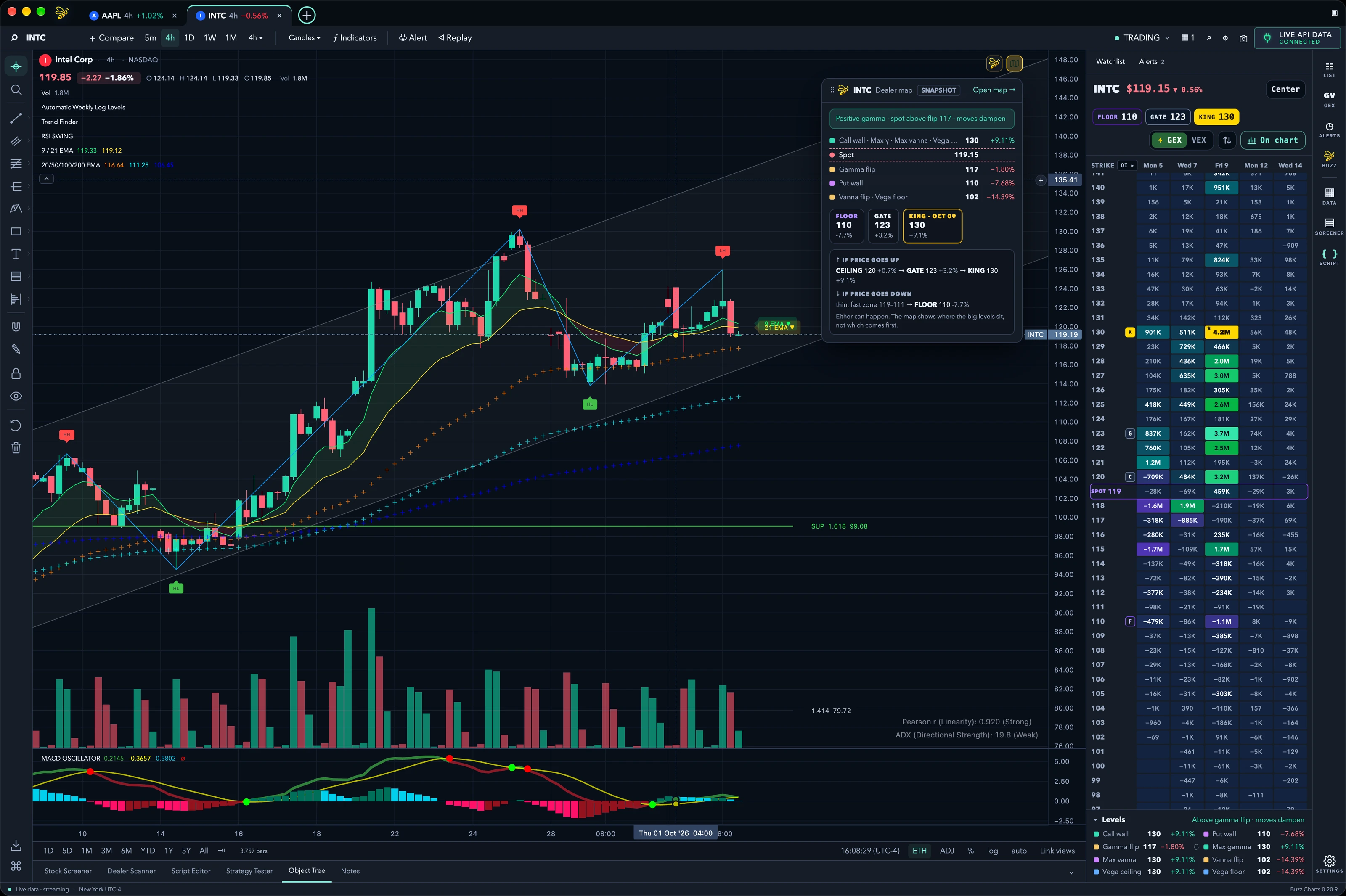Open the snapshot camera icon
Viewport: 1346px width, 896px height.
1243,38
